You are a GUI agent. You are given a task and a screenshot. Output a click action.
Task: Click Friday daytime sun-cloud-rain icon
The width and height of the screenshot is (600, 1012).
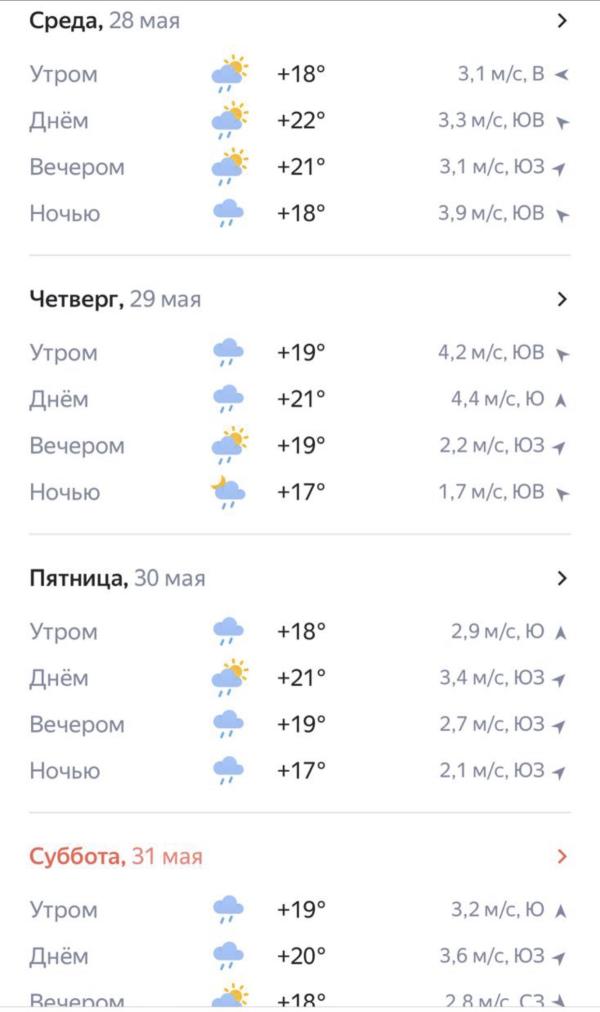[230, 678]
